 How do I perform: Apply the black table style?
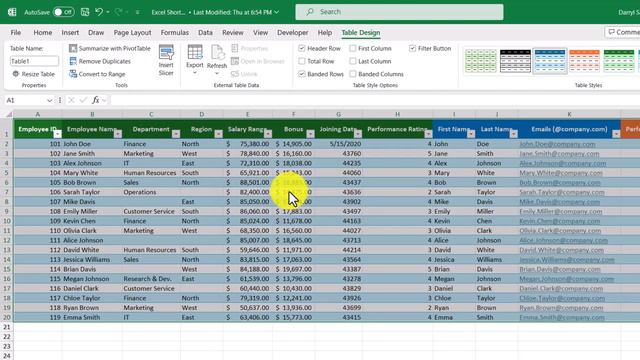pos(515,61)
